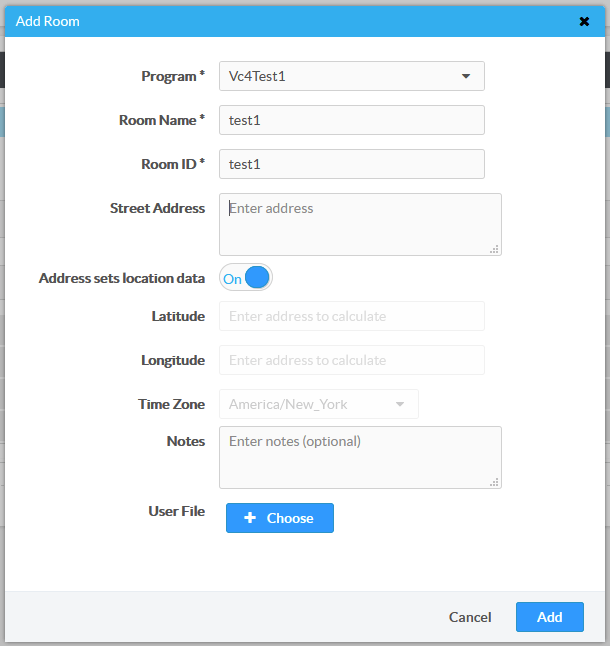
Task: Click the Program dropdown arrow
Action: [x=466, y=76]
